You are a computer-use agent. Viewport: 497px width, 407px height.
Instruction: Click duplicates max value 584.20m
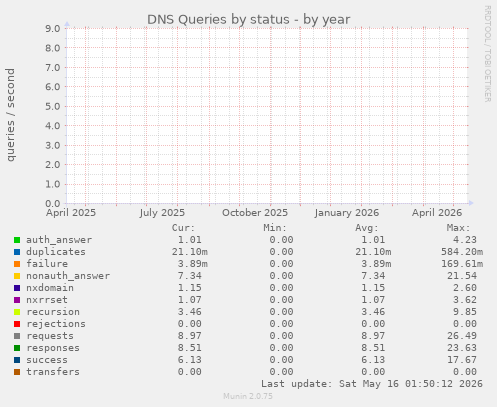pyautogui.click(x=462, y=252)
